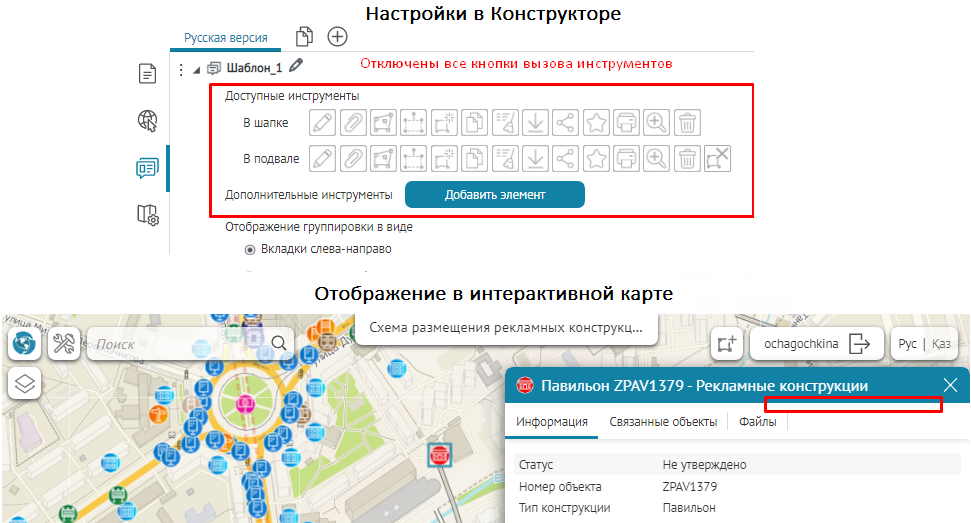Toggle the trash delete tool in В шапке row
The image size is (971, 523).
coord(687,123)
